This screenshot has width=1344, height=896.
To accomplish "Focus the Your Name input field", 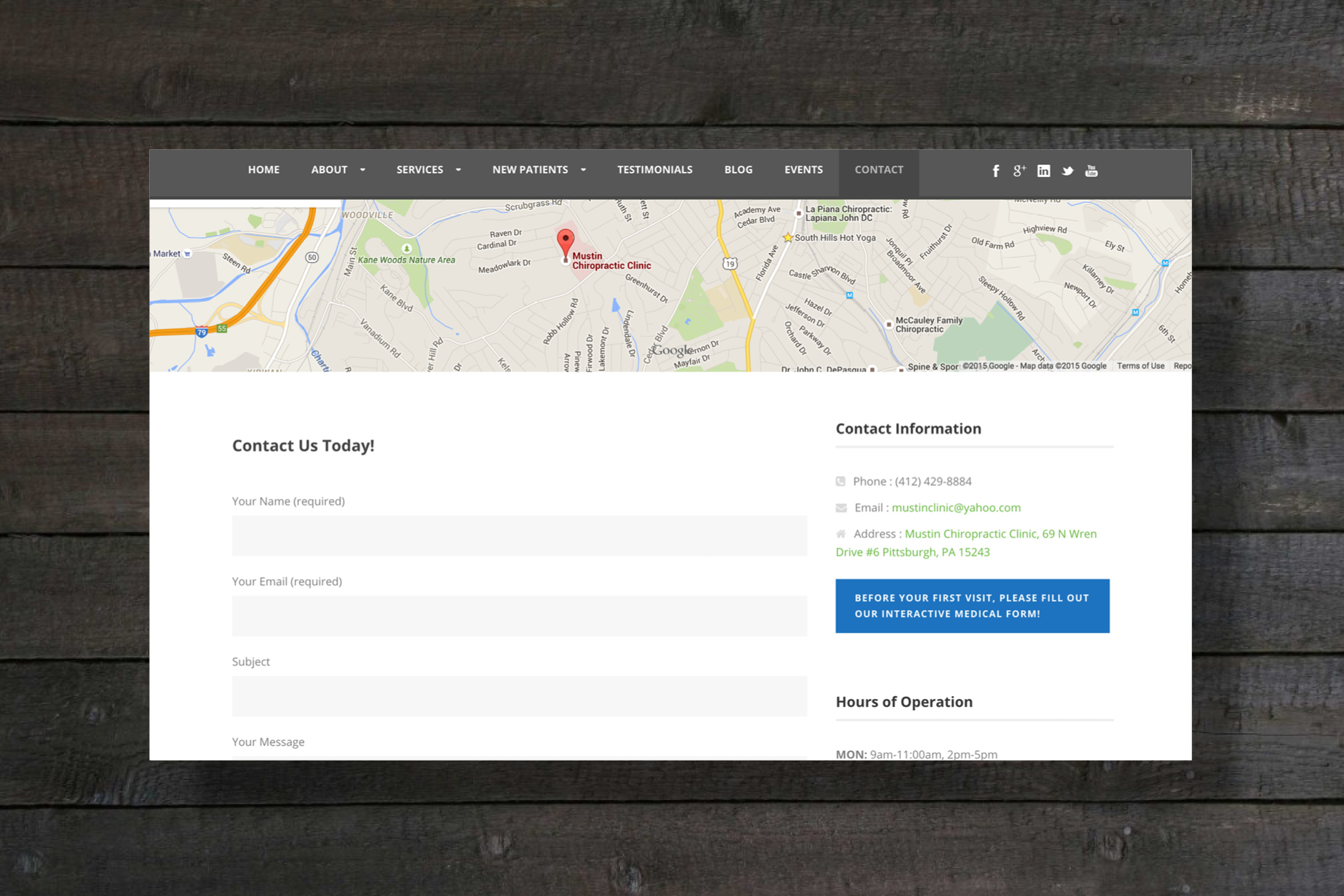I will coord(520,535).
